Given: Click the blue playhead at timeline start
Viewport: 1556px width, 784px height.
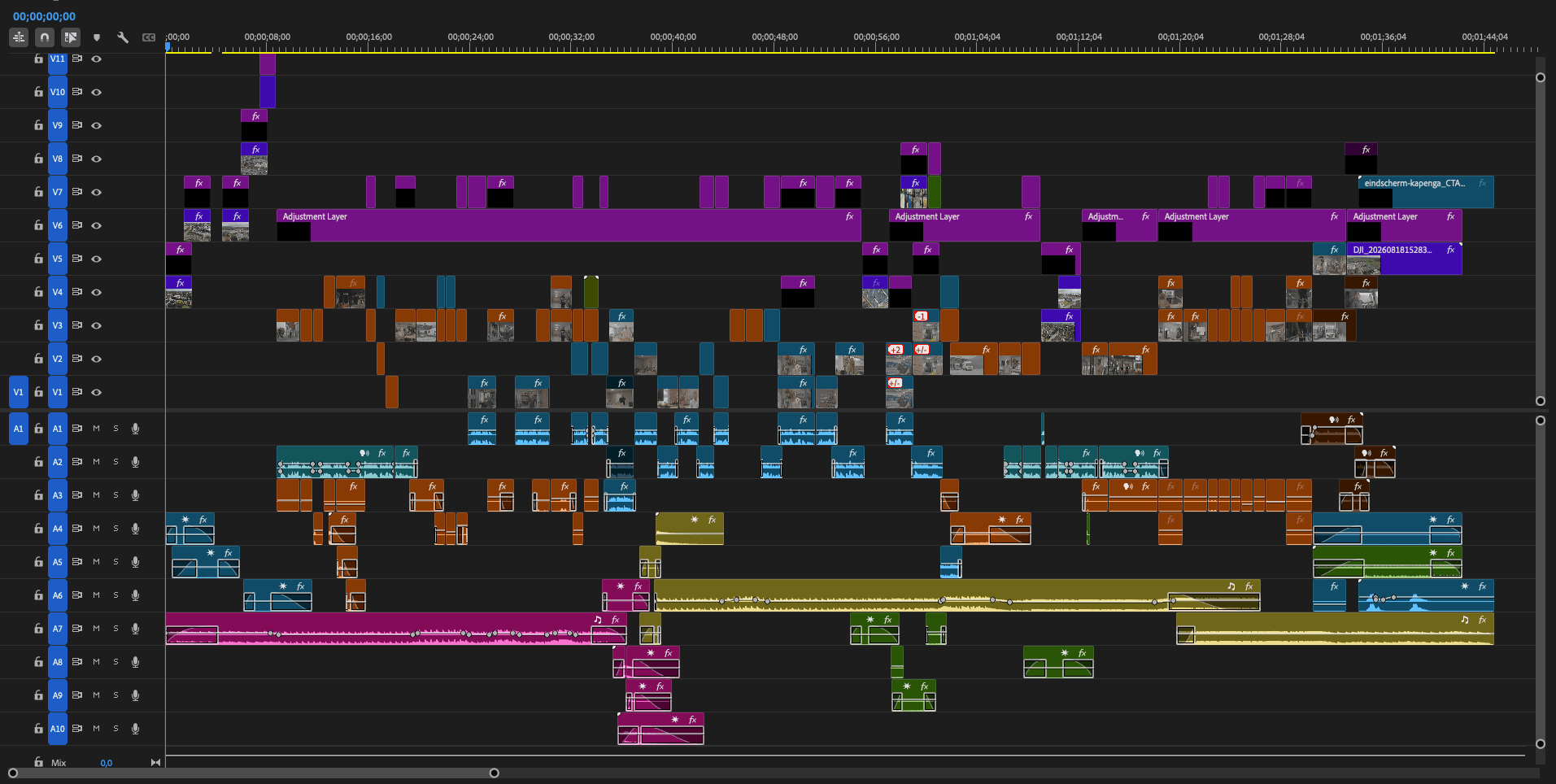Looking at the screenshot, I should pyautogui.click(x=168, y=46).
